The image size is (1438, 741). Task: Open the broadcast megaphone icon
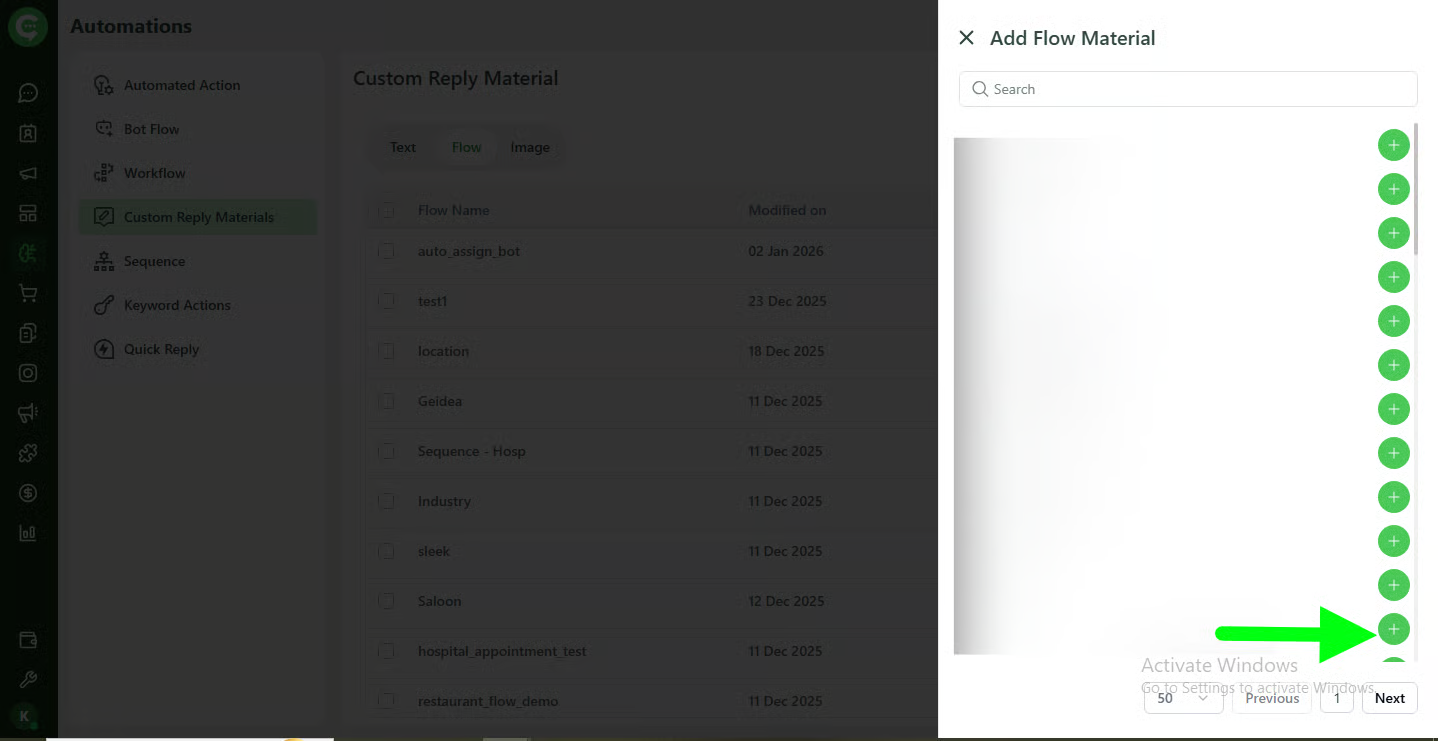click(28, 172)
